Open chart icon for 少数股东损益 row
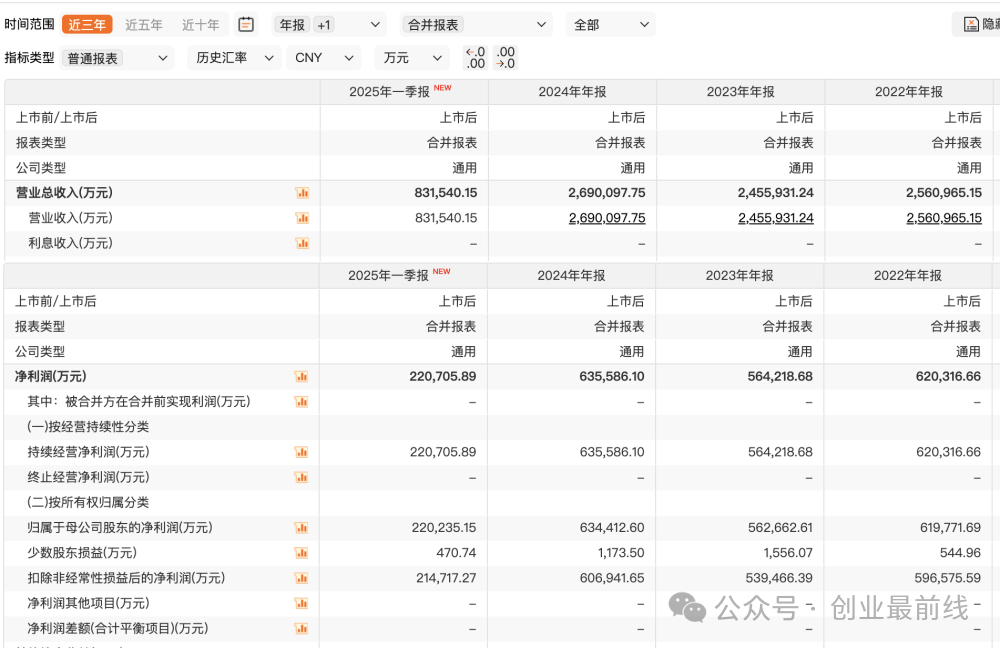This screenshot has width=1000, height=648. click(x=301, y=553)
